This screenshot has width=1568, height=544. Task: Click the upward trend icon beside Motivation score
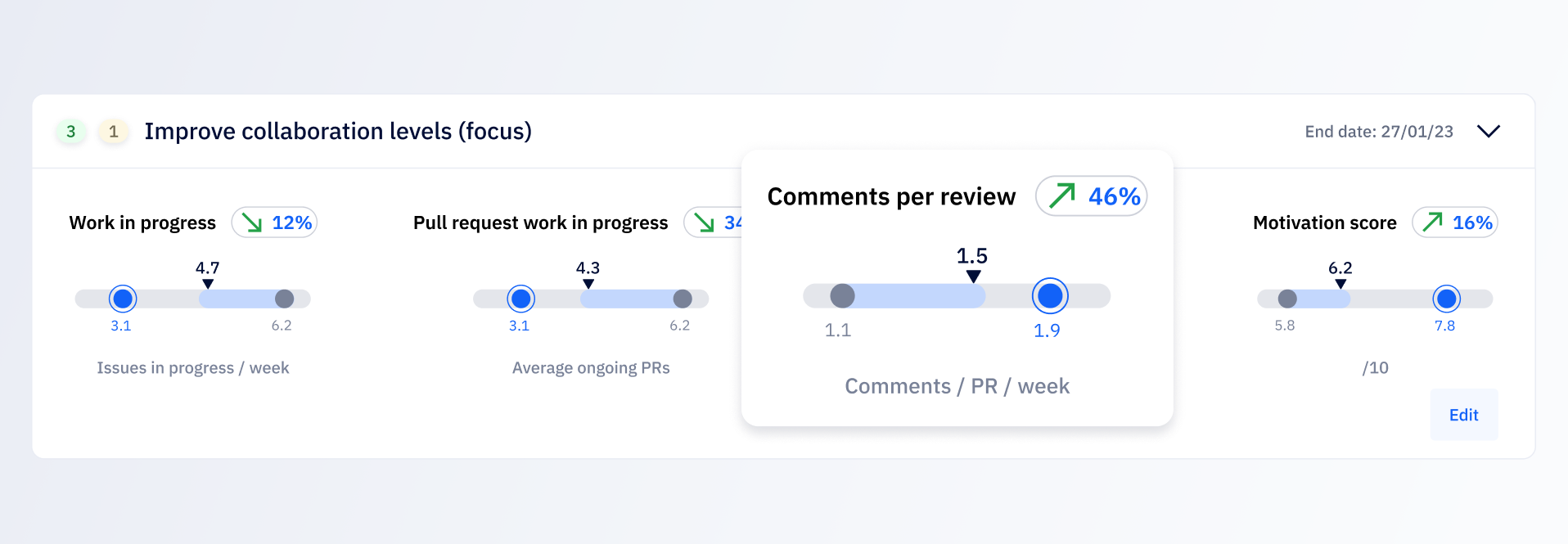(x=1433, y=222)
